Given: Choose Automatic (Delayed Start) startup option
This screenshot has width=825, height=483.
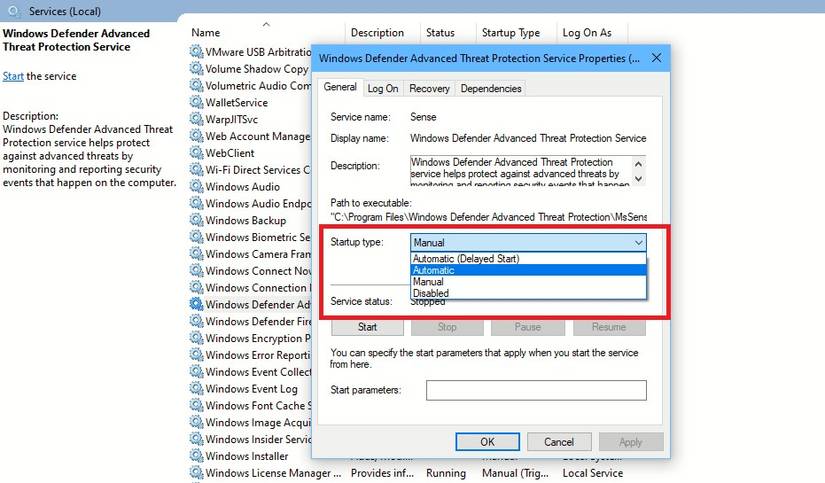Looking at the screenshot, I should (x=528, y=258).
